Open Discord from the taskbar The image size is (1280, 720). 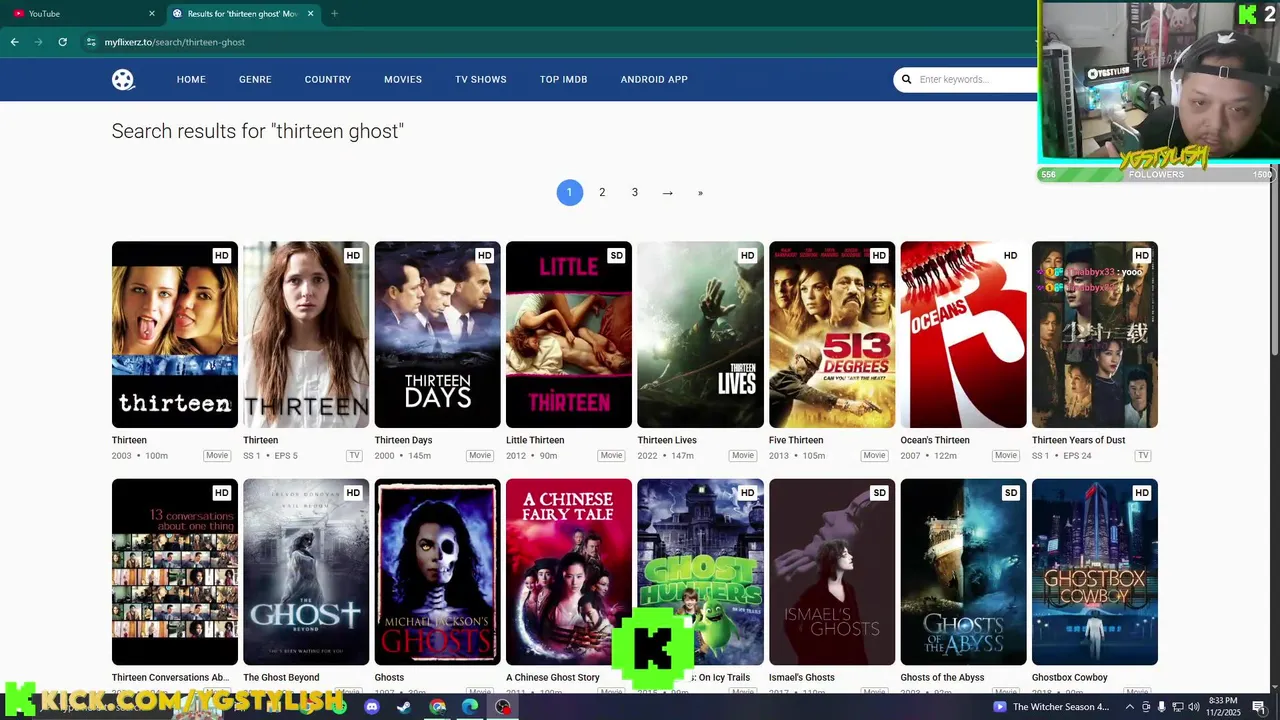[372, 707]
